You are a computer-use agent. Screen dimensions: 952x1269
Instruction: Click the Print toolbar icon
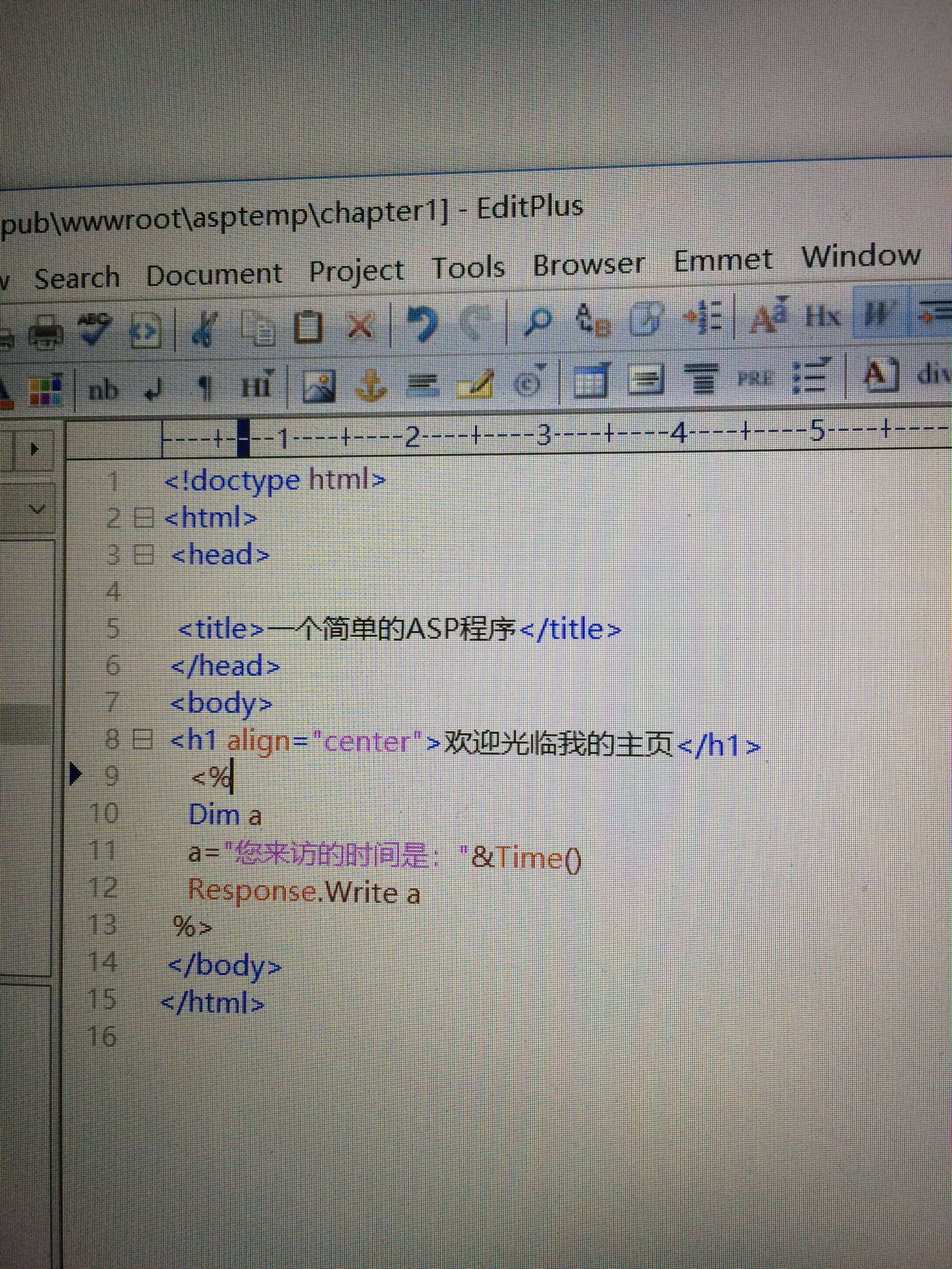pos(47,332)
